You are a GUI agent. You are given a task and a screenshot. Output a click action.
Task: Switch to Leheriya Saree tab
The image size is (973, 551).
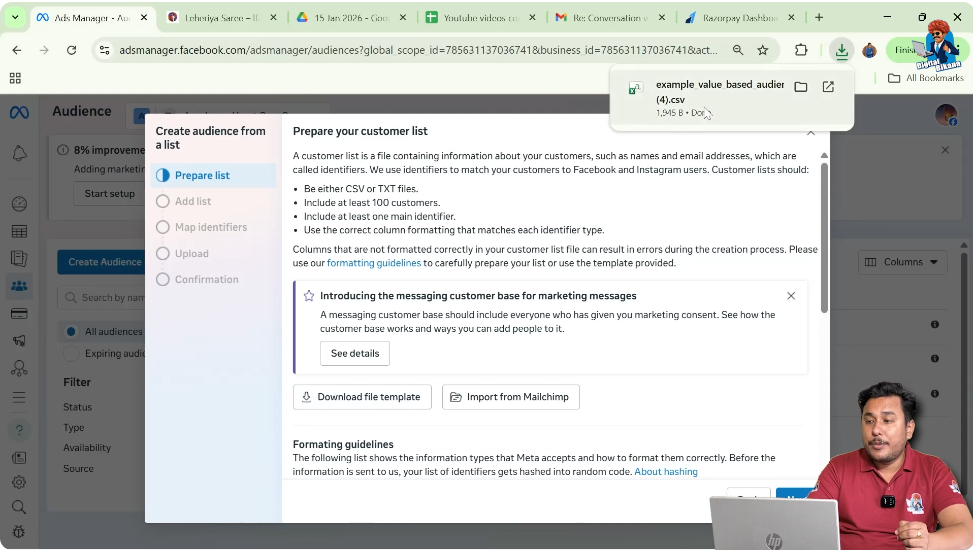pyautogui.click(x=222, y=17)
